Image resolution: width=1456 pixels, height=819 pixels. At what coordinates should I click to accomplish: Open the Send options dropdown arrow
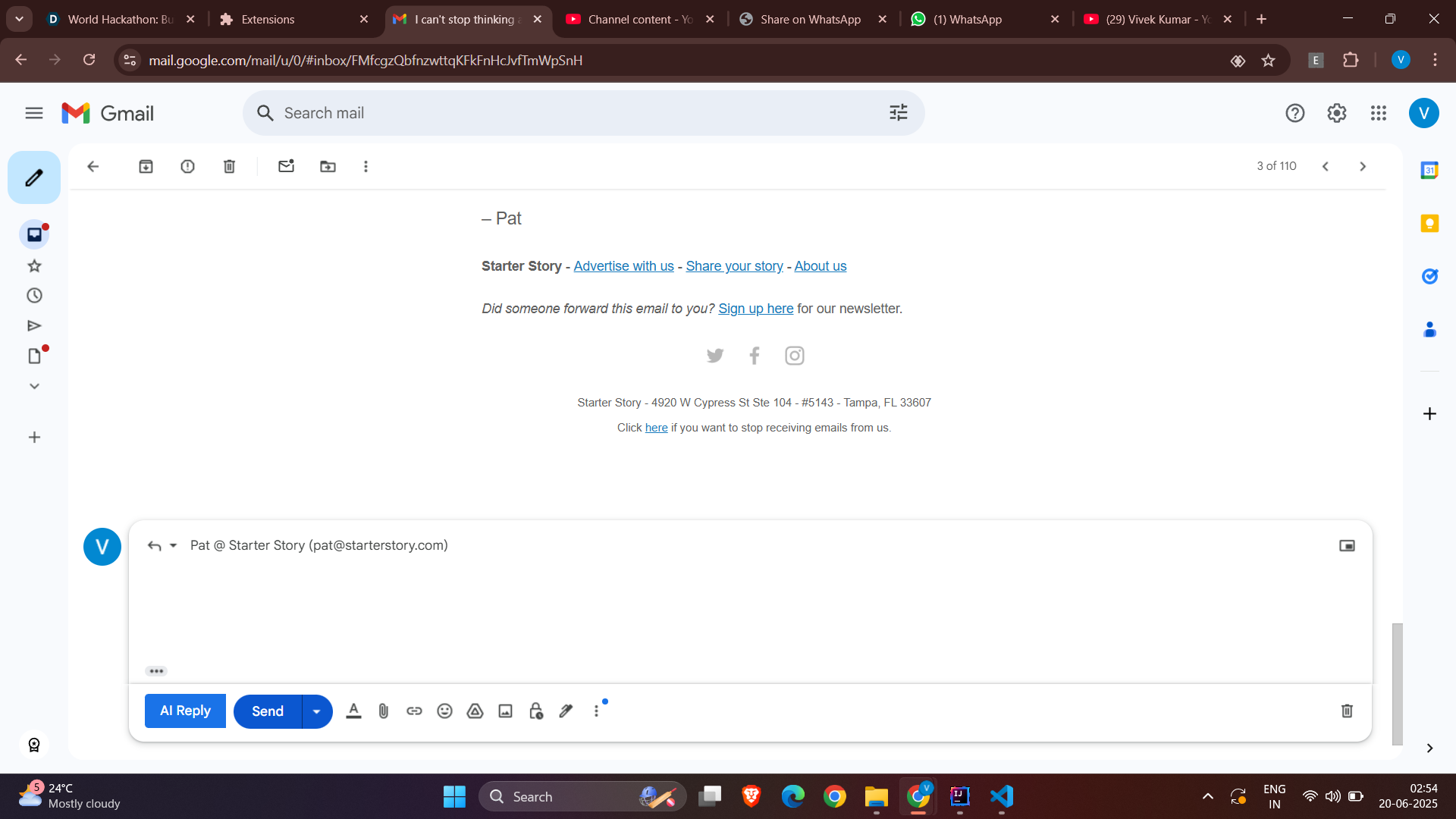[x=317, y=711]
